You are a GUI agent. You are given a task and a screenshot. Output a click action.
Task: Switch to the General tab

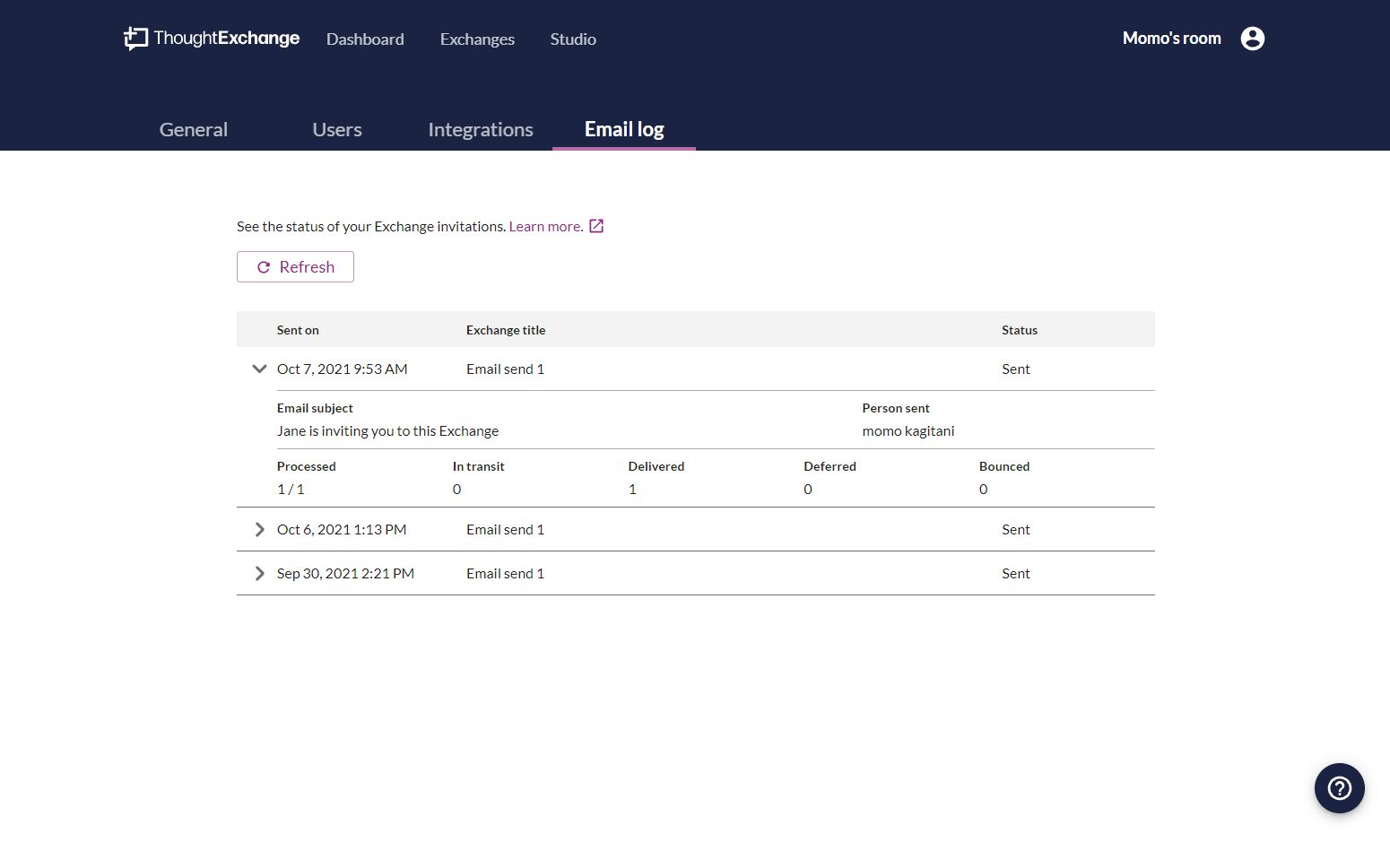194,129
